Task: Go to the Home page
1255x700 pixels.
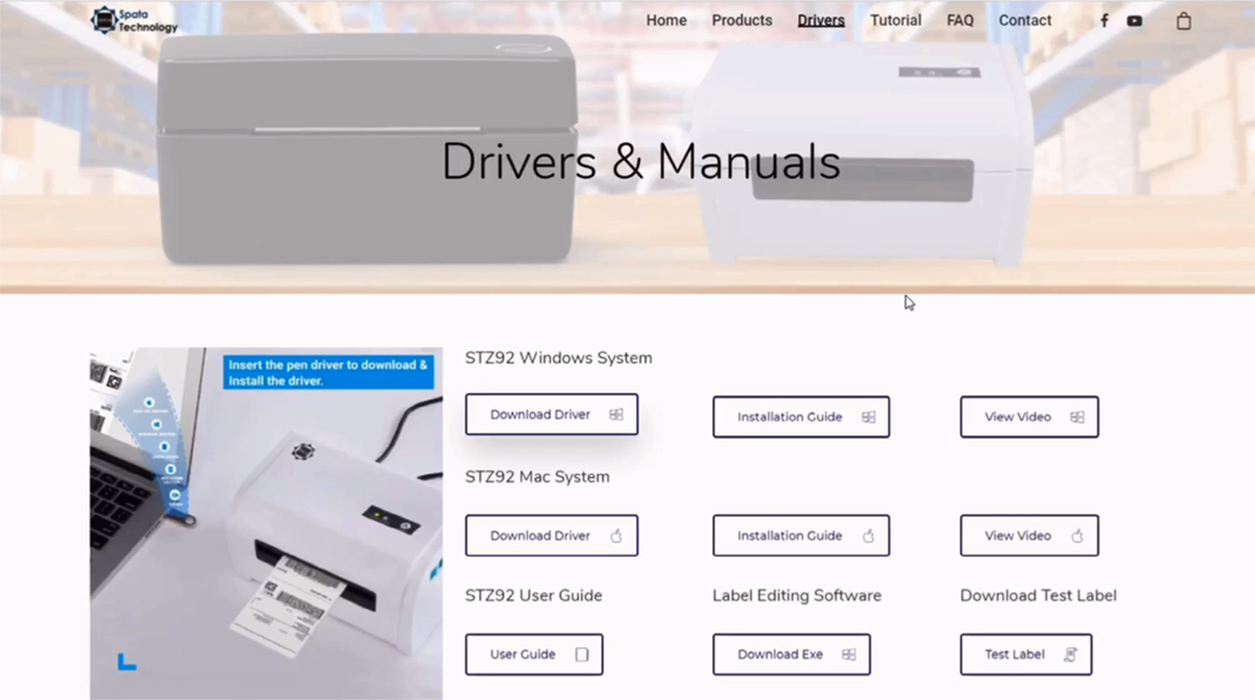Action: point(666,21)
